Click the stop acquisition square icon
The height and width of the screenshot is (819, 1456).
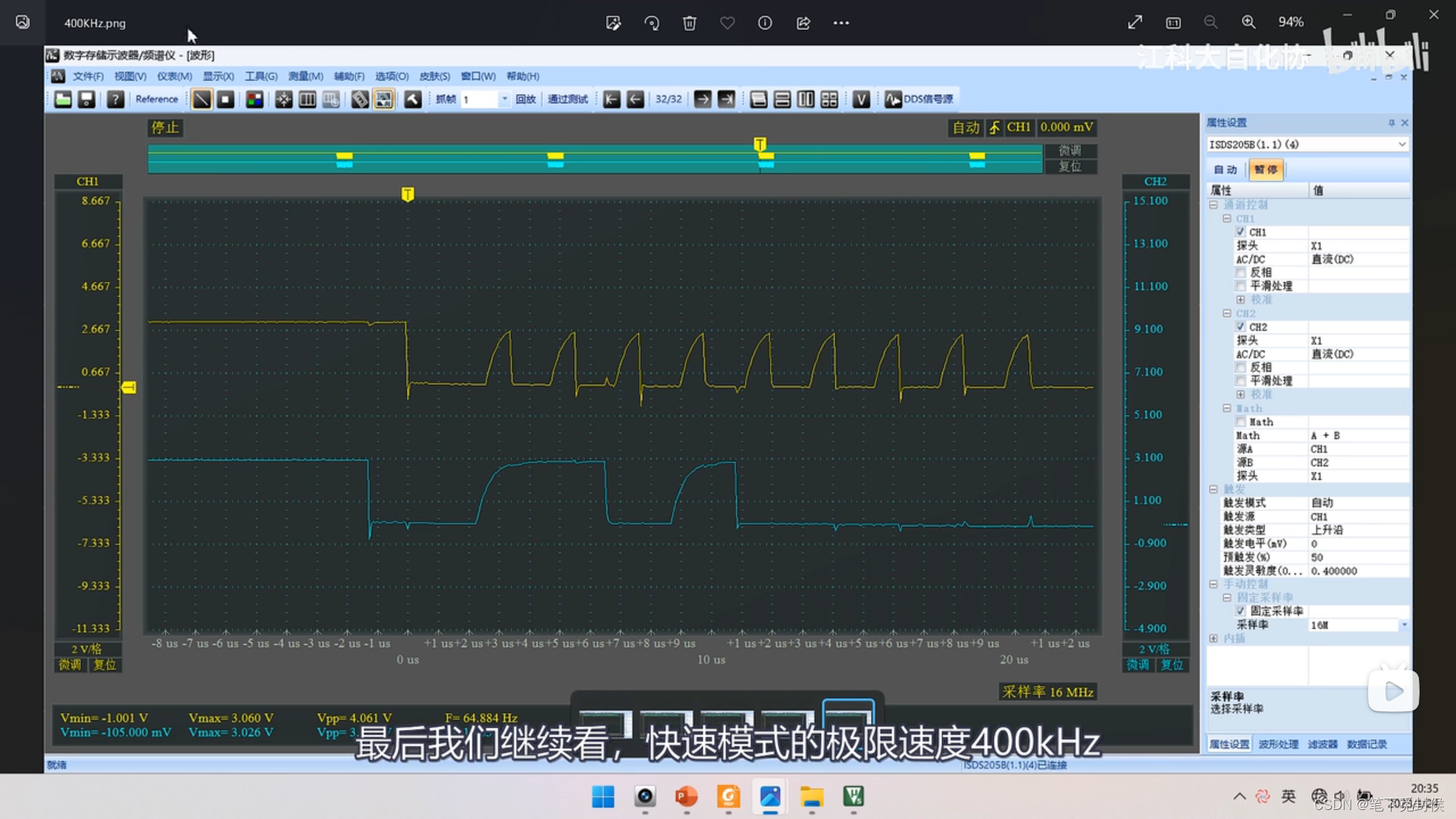coord(225,99)
